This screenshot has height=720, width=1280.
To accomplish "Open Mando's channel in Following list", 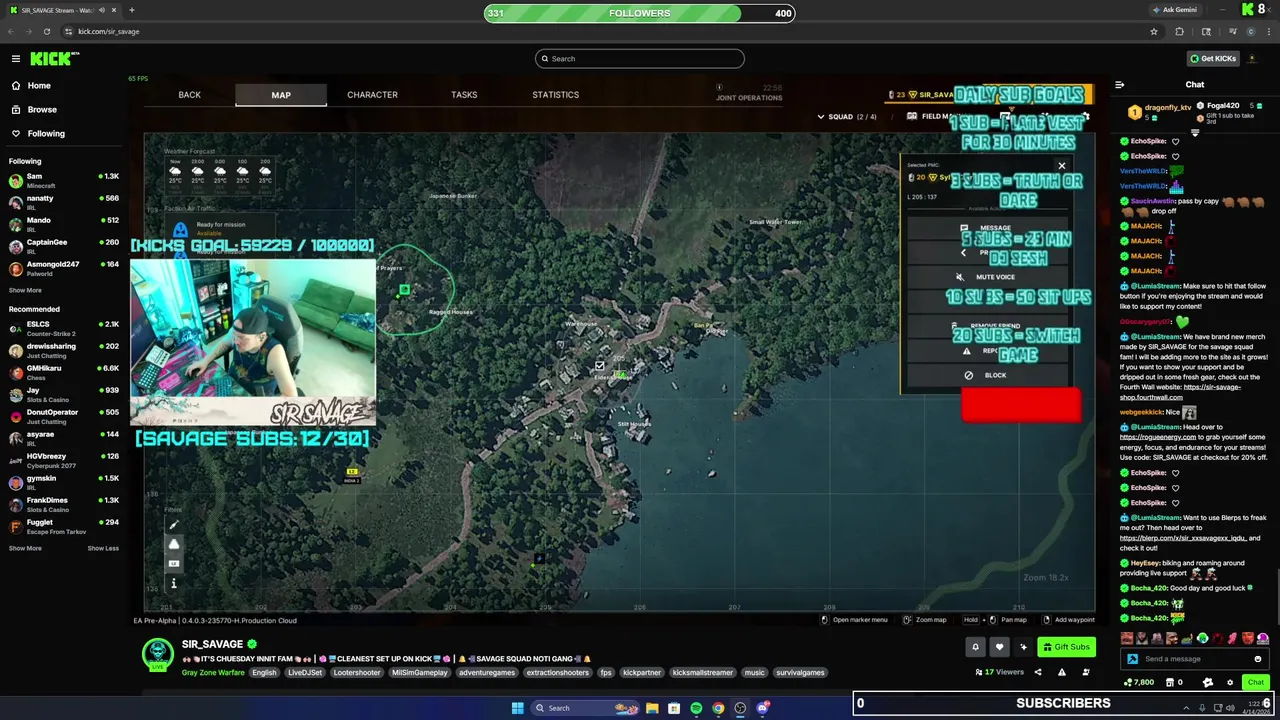I will 63,225.
